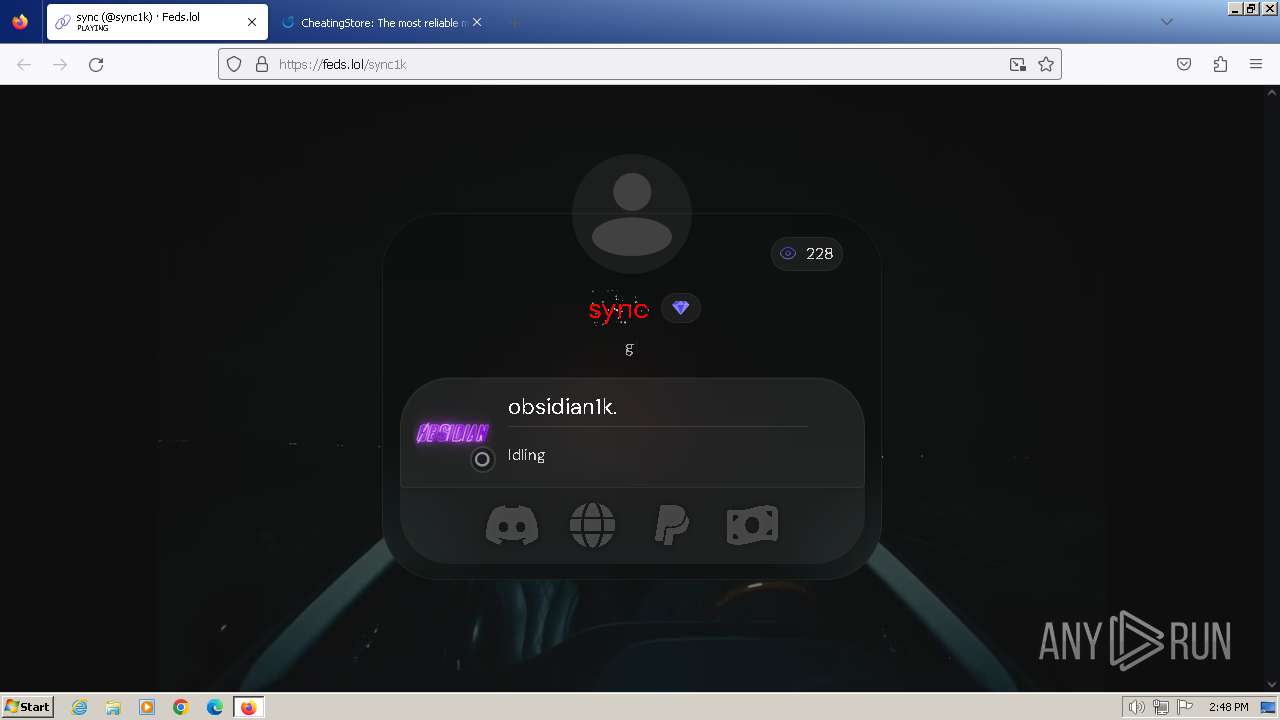This screenshot has height=720, width=1280.
Task: Click the site security padlock icon
Action: tap(262, 64)
